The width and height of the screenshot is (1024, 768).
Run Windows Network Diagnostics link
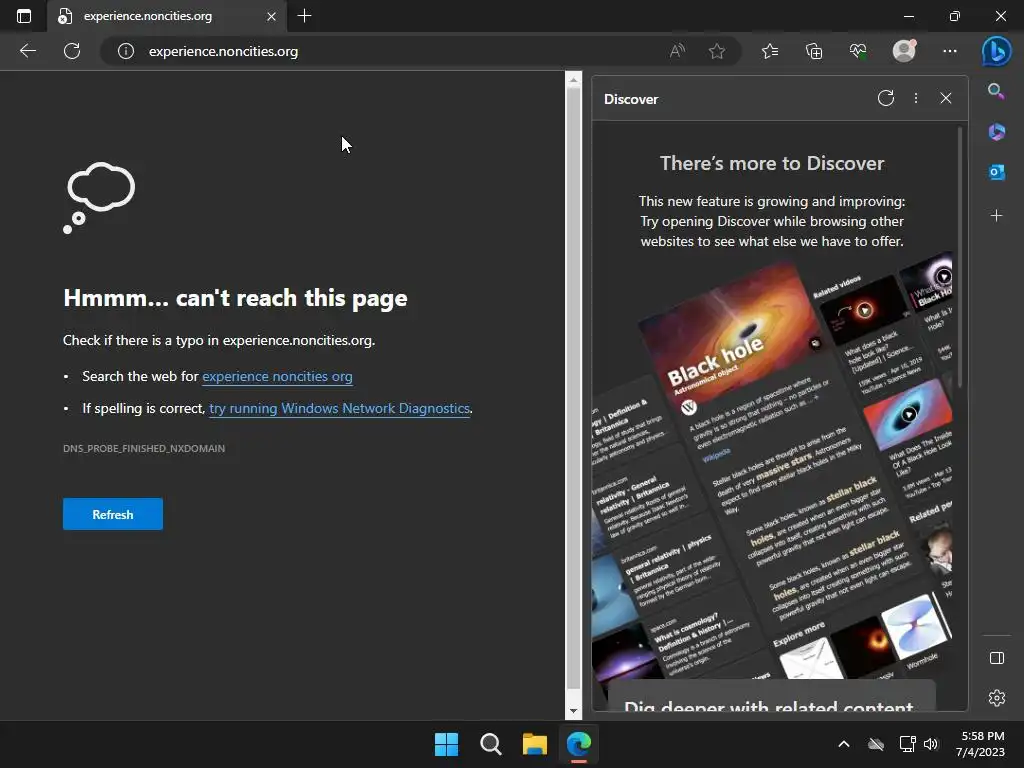coord(339,409)
